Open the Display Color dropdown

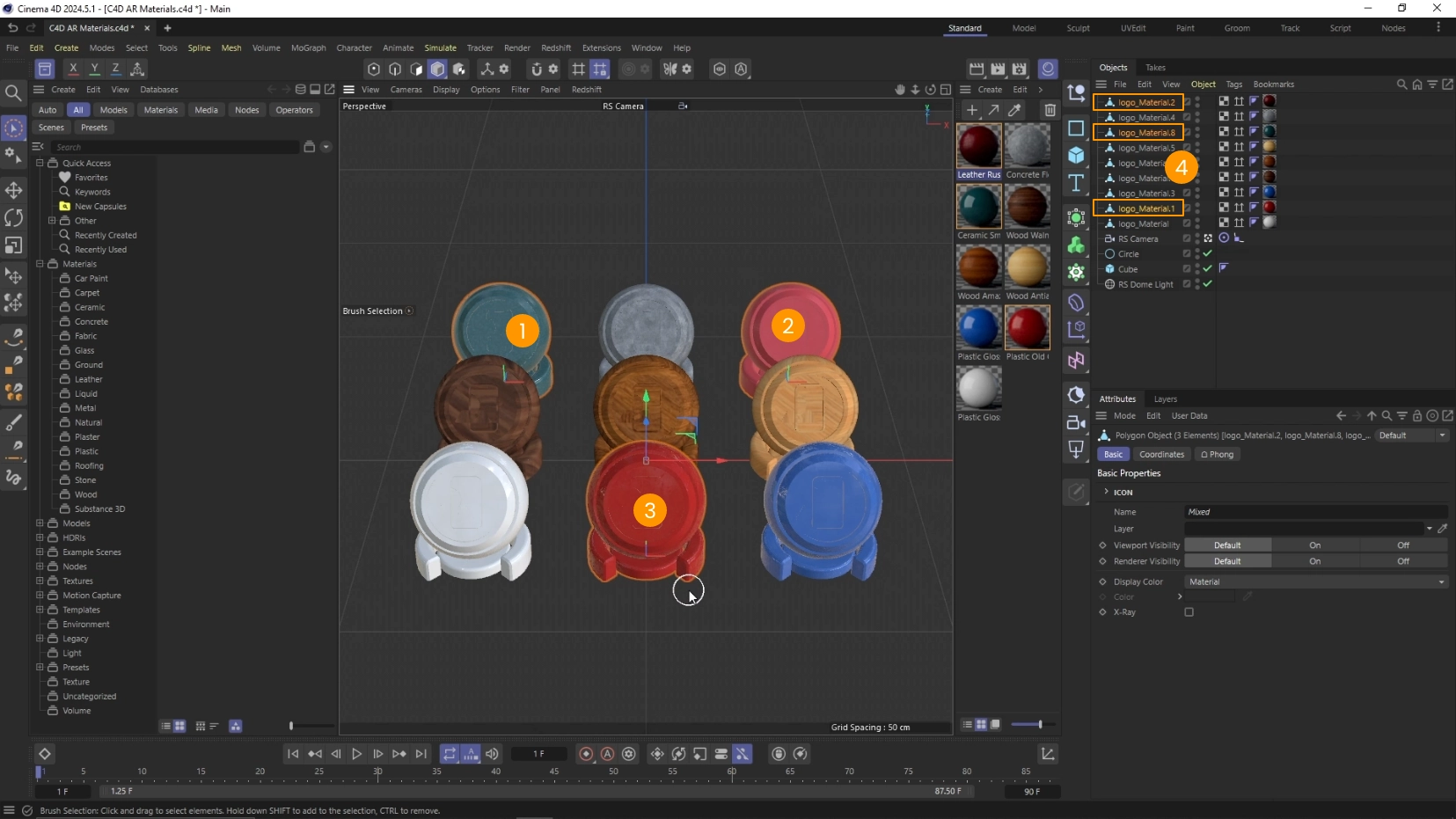tap(1315, 581)
